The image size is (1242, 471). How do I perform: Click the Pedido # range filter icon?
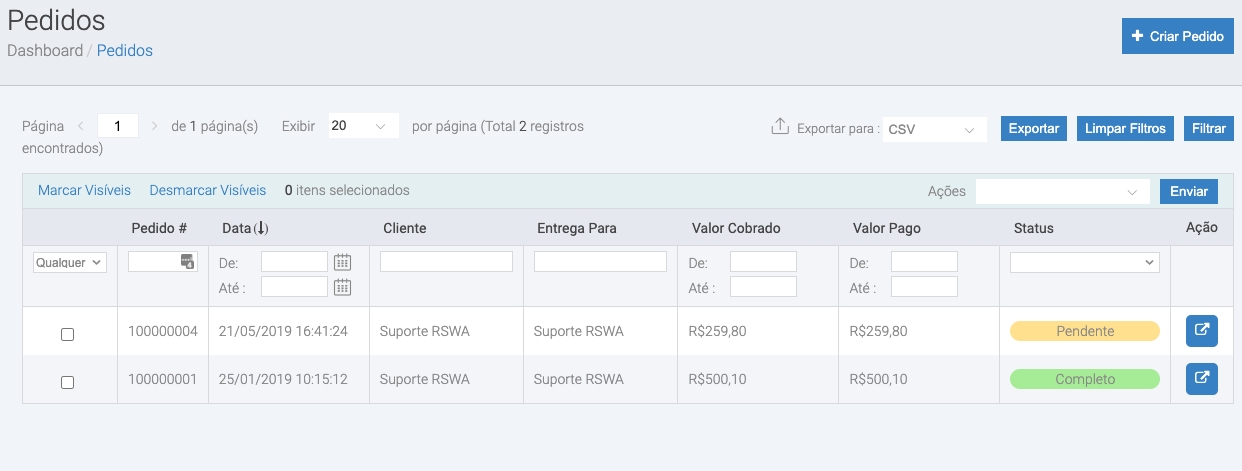click(187, 262)
